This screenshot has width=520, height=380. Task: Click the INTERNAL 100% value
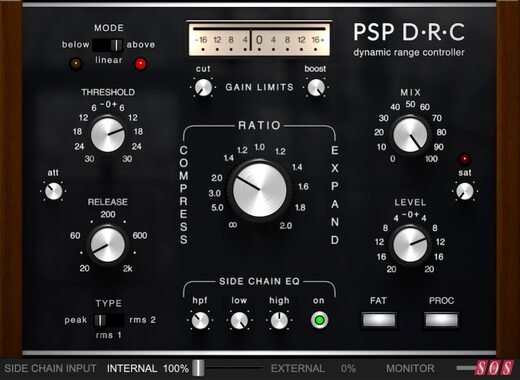pyautogui.click(x=147, y=368)
